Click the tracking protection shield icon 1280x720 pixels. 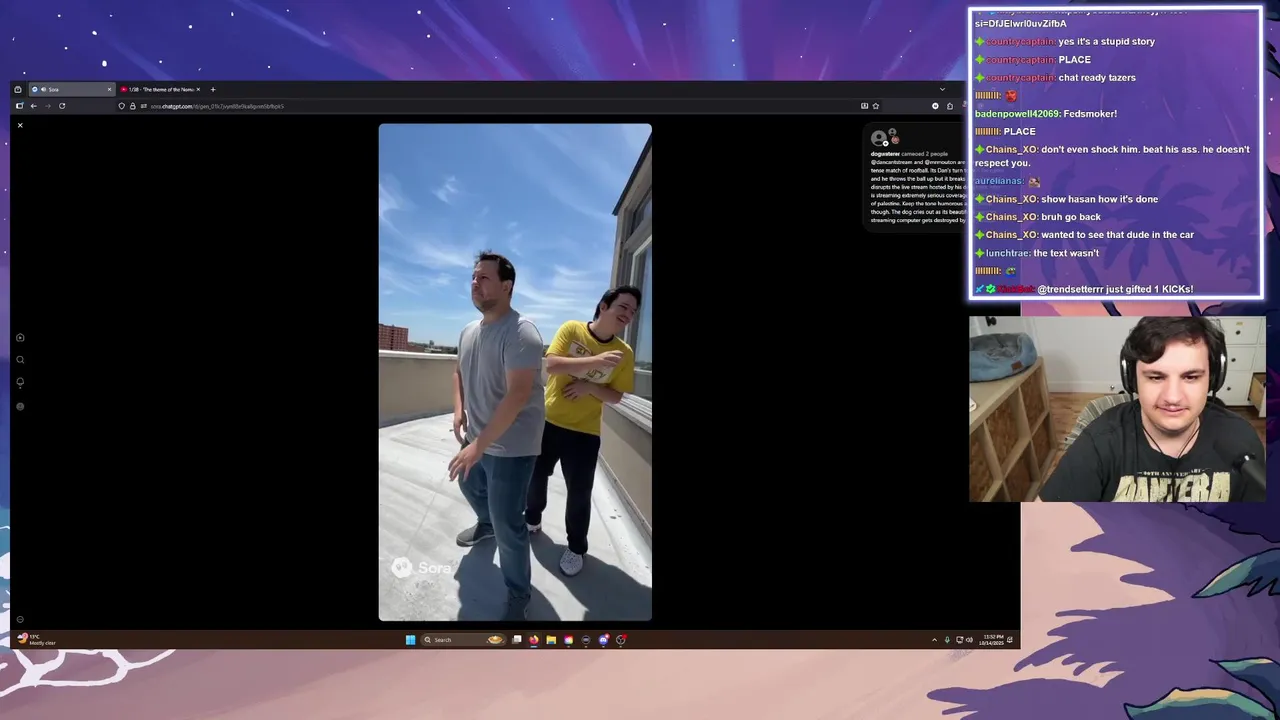[121, 106]
